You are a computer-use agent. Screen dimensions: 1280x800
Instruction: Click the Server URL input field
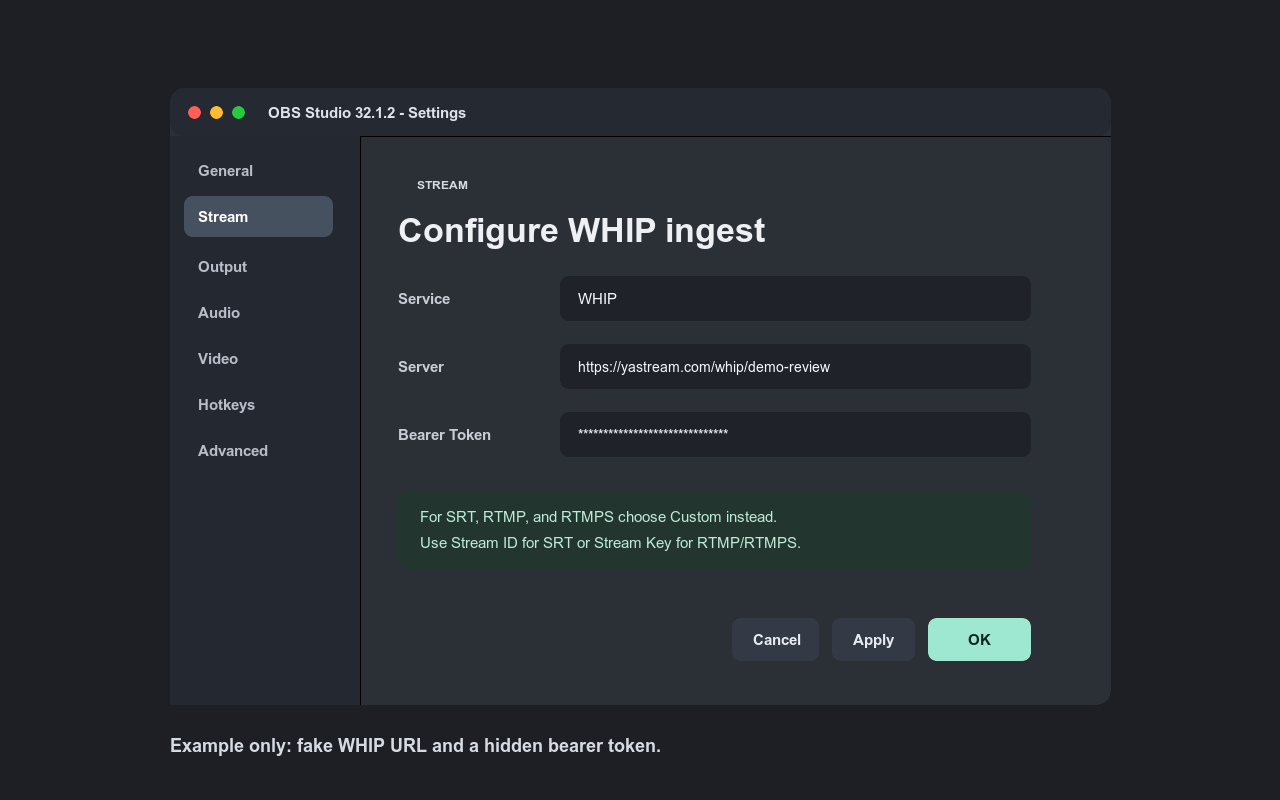pos(795,367)
